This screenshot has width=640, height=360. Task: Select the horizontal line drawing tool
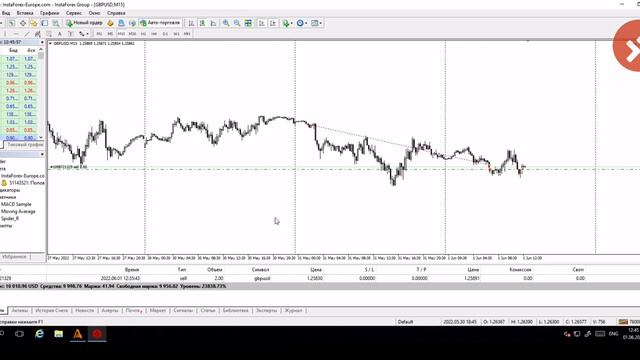tap(16, 34)
